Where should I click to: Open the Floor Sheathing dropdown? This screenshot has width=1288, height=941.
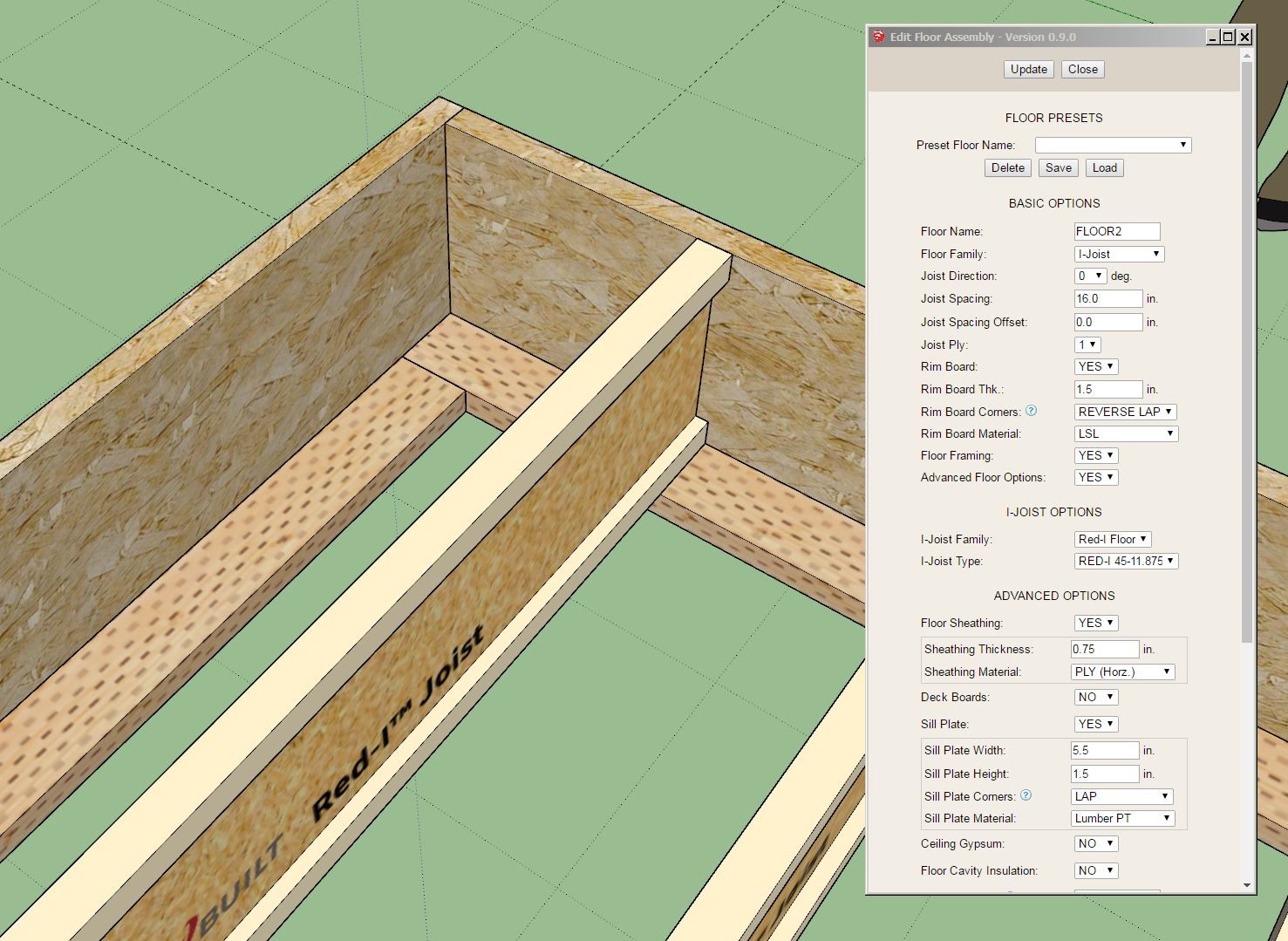[x=1096, y=623]
